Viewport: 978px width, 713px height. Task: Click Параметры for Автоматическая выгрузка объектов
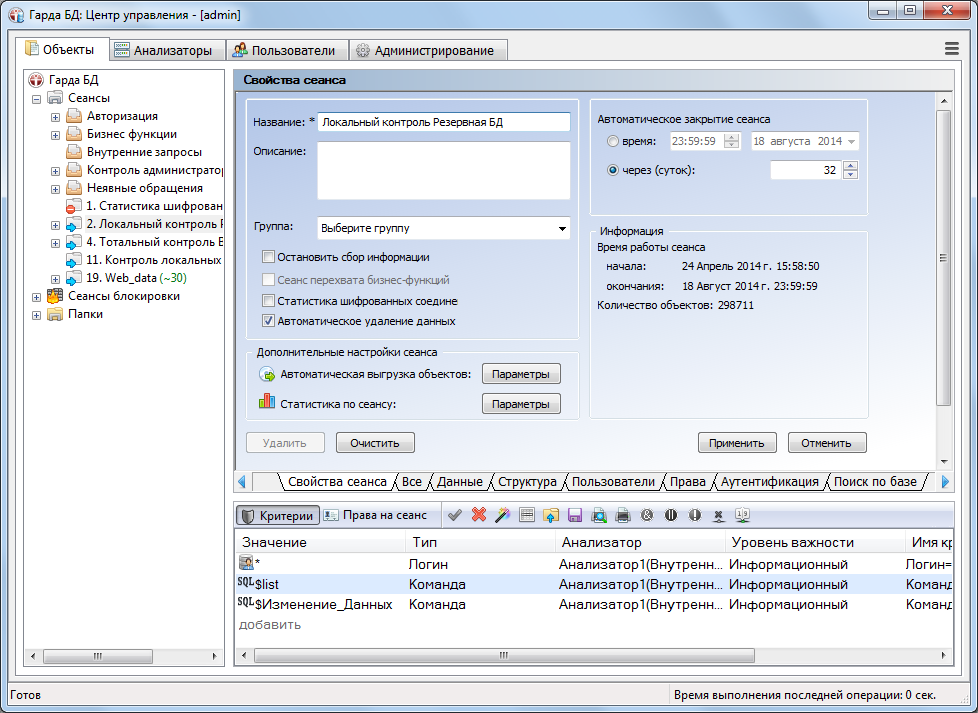[521, 374]
